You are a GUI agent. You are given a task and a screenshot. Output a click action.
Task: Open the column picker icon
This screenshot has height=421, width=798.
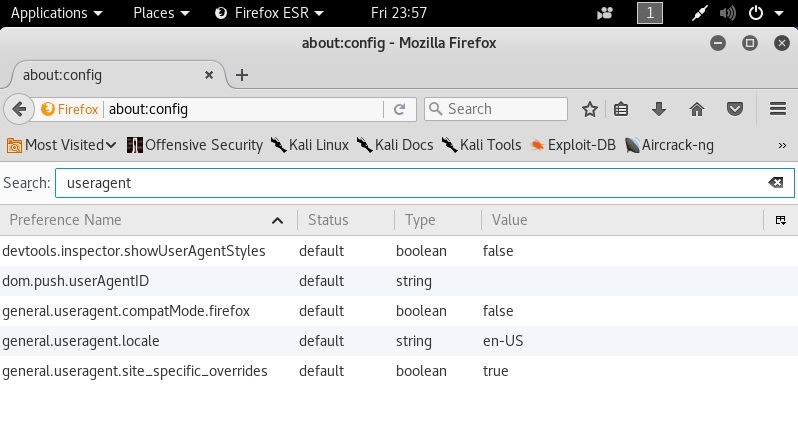[x=781, y=220]
